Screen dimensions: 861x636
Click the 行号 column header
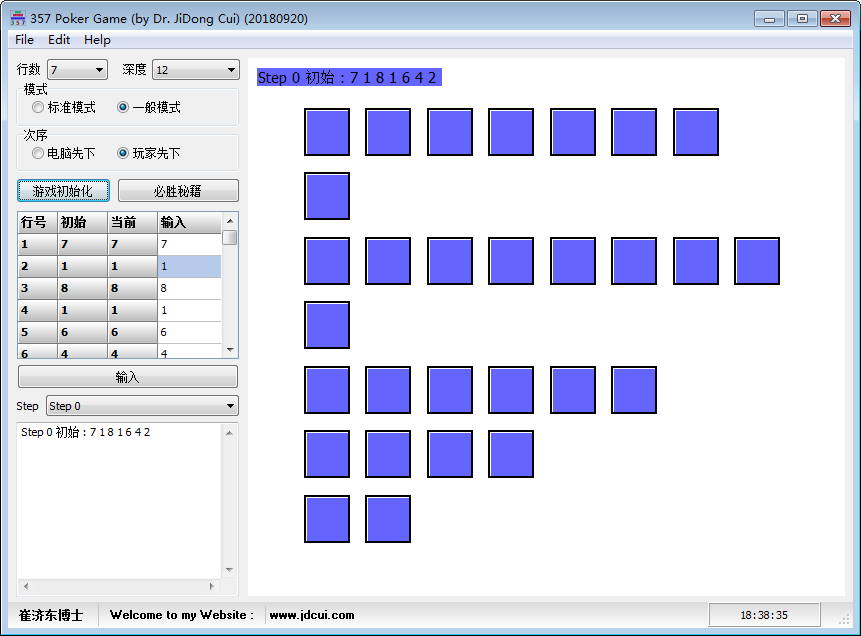37,222
